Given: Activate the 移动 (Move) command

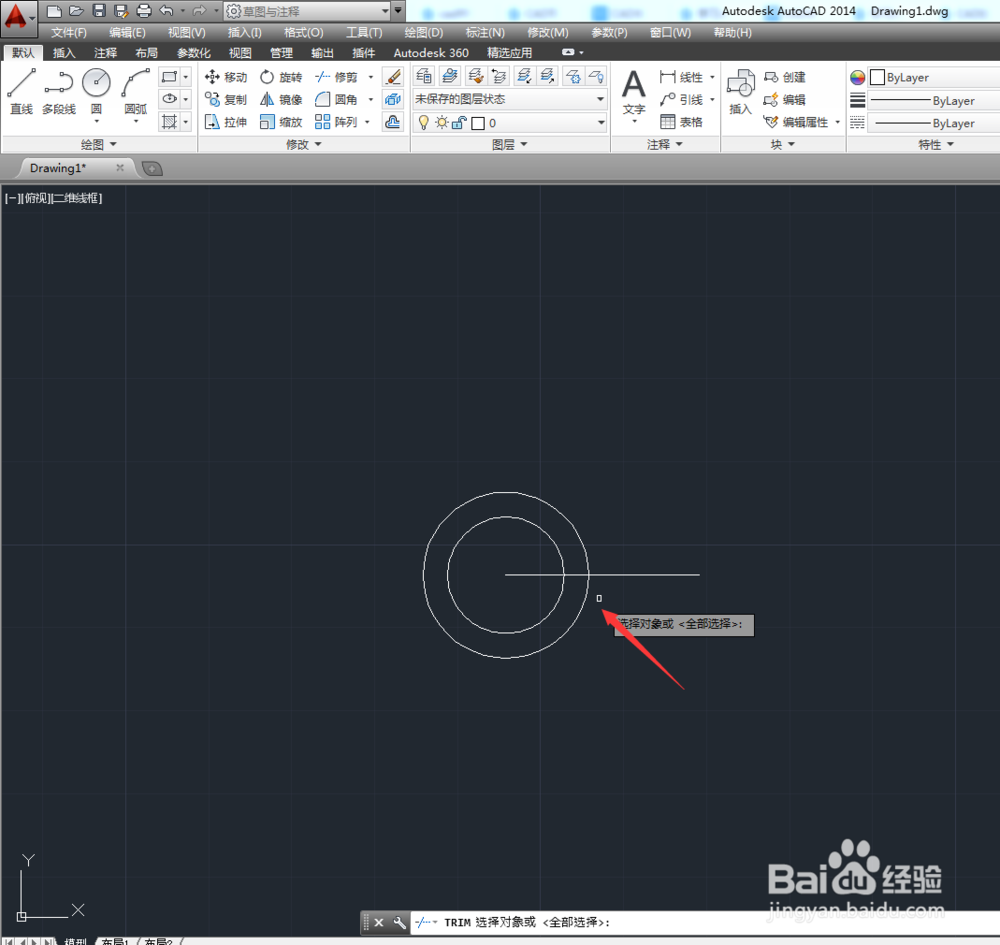Looking at the screenshot, I should click(x=226, y=77).
